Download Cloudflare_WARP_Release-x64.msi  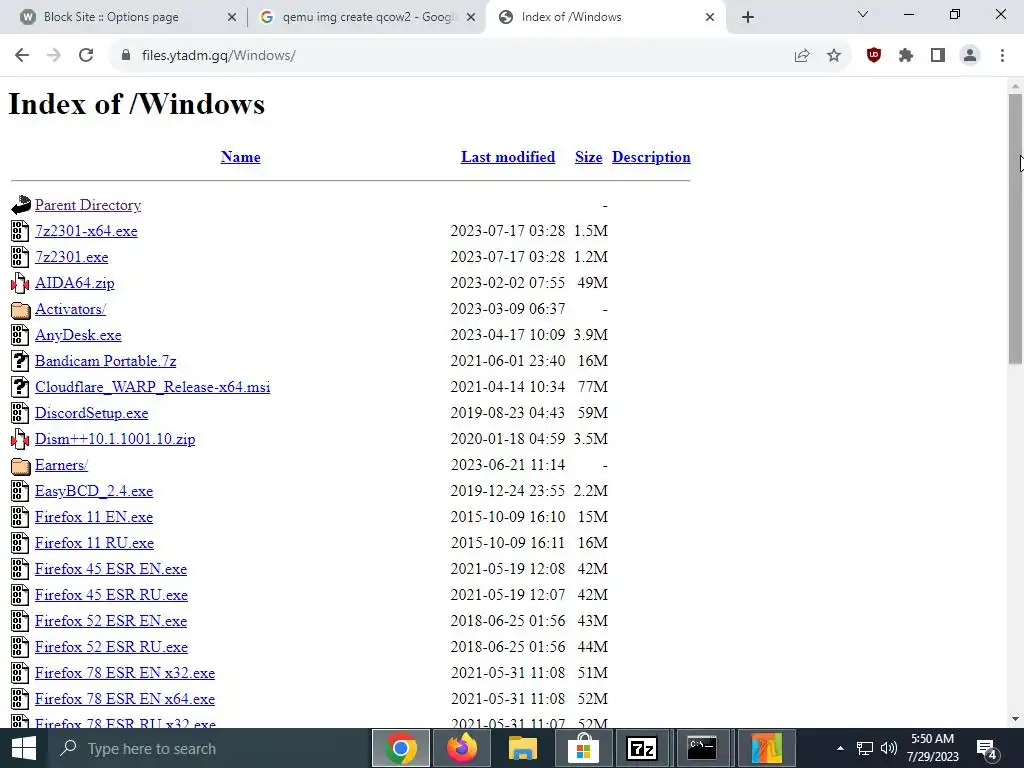(x=152, y=387)
